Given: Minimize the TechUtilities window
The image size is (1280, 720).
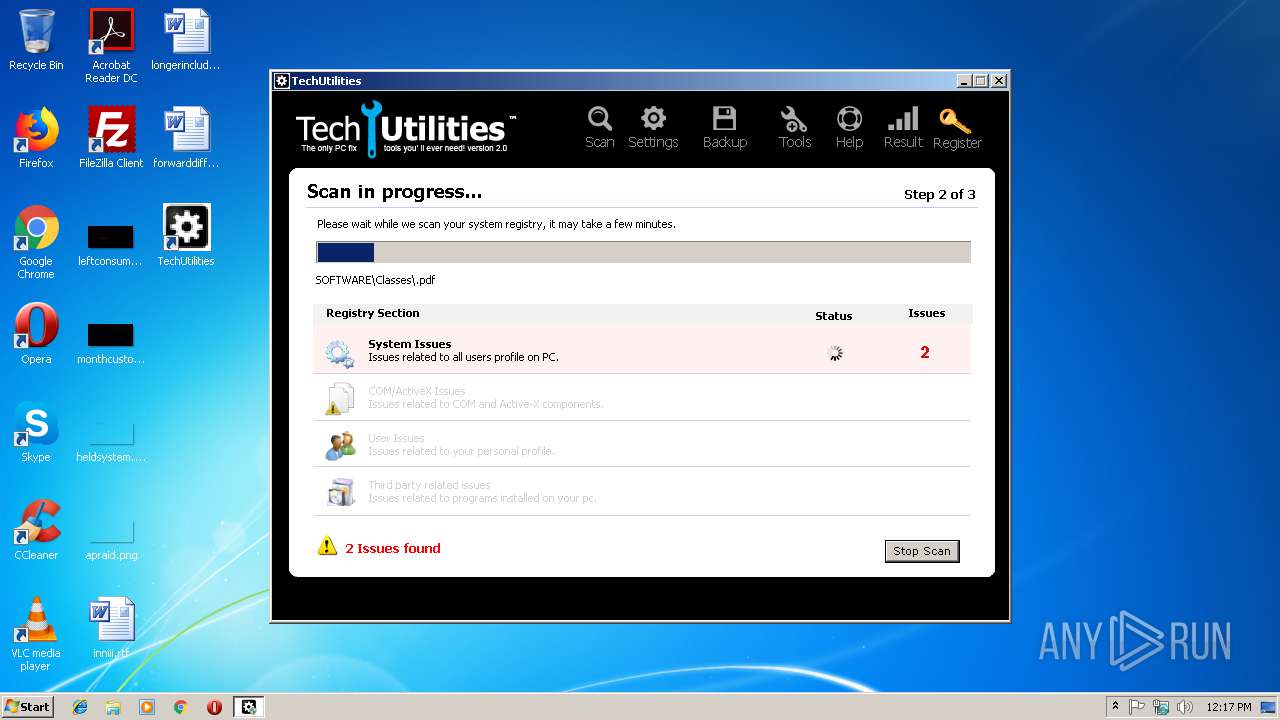Looking at the screenshot, I should tap(964, 81).
